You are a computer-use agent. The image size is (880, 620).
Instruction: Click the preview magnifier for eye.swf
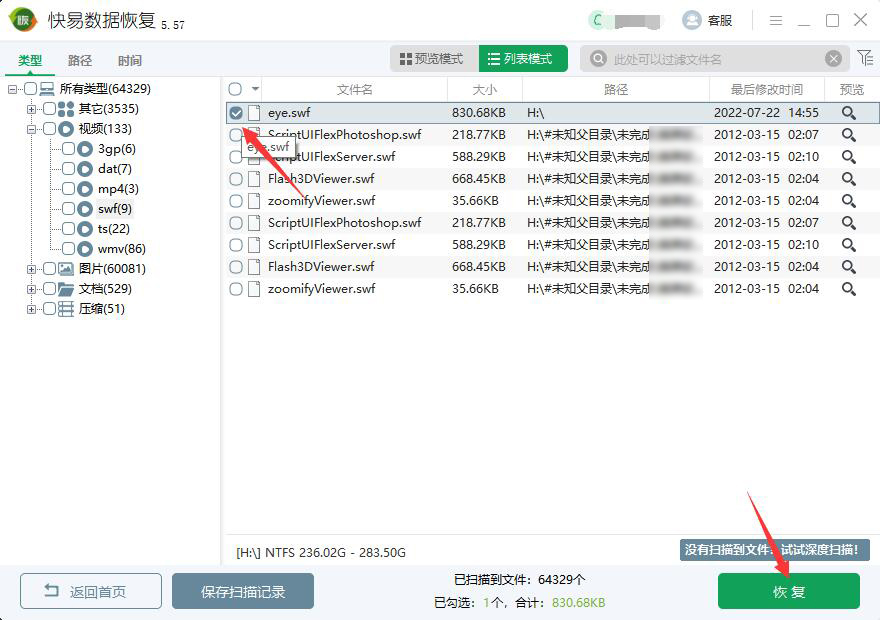coord(849,113)
